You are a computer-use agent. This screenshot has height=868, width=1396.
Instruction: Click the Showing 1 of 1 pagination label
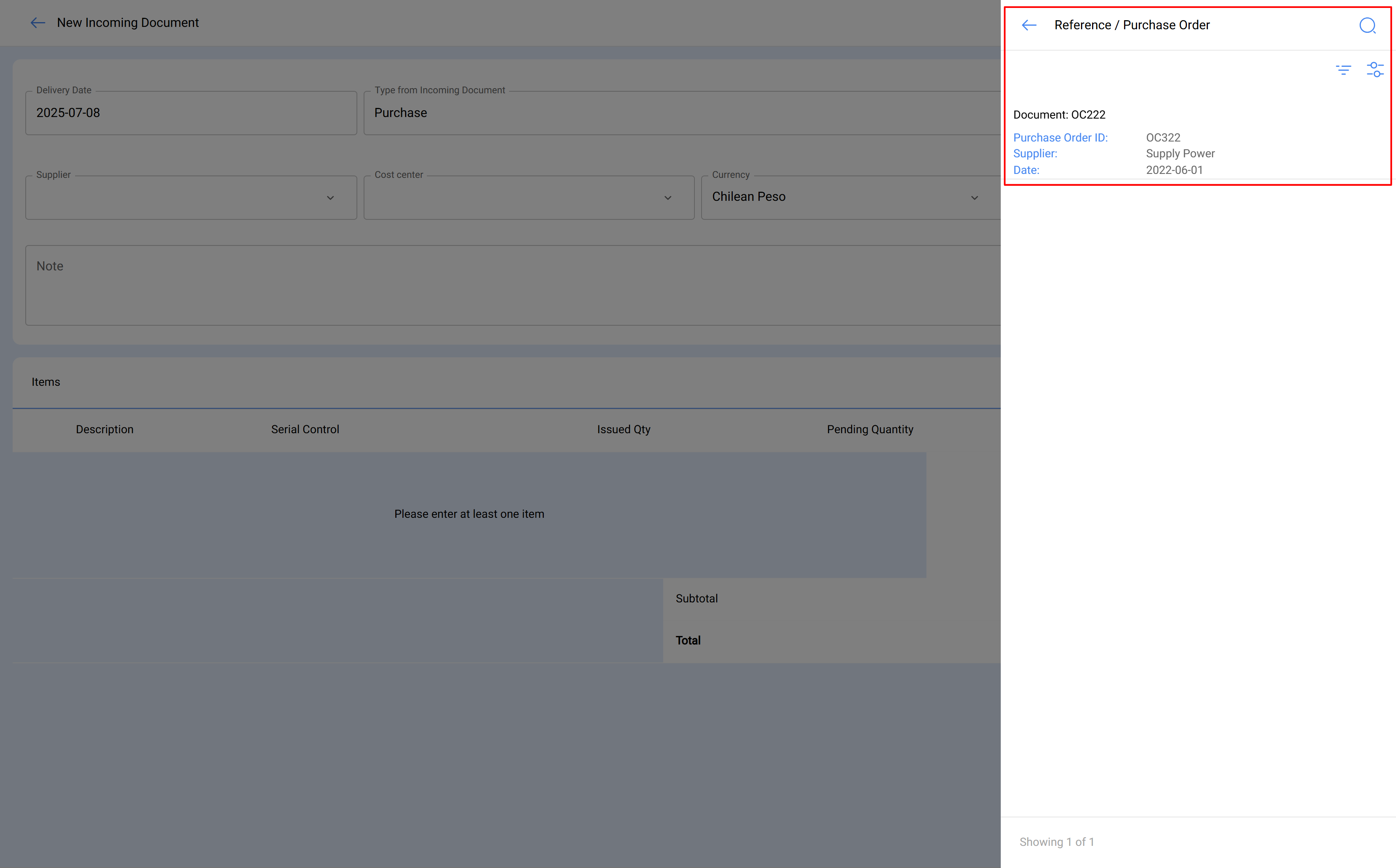pyautogui.click(x=1057, y=842)
